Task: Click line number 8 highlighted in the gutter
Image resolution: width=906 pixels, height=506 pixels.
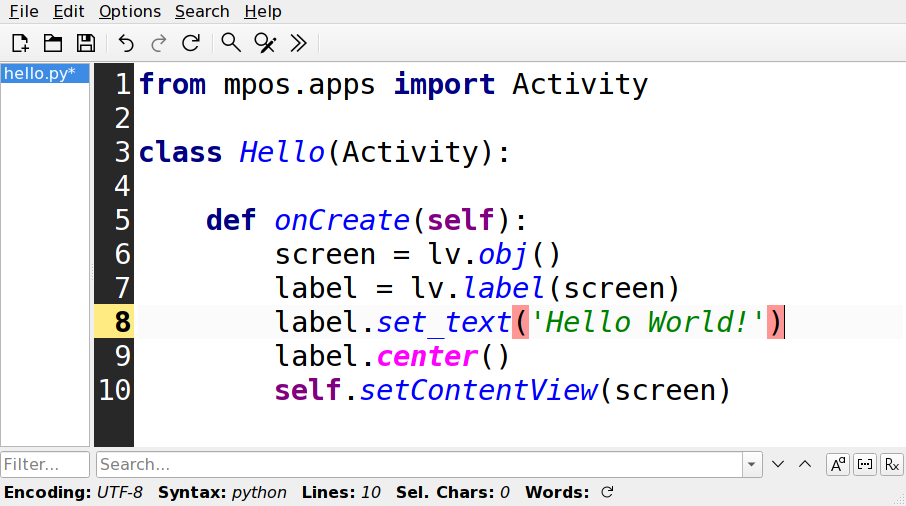Action: (x=122, y=322)
